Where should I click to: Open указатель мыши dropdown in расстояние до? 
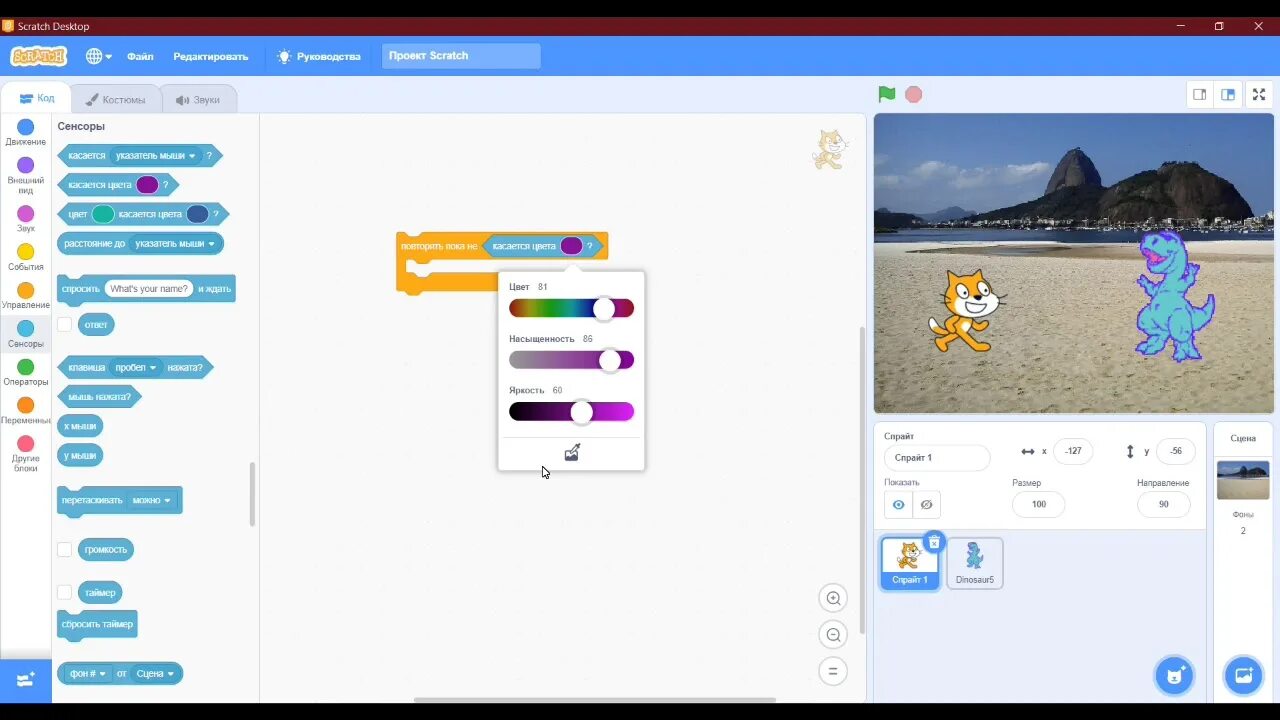point(174,243)
